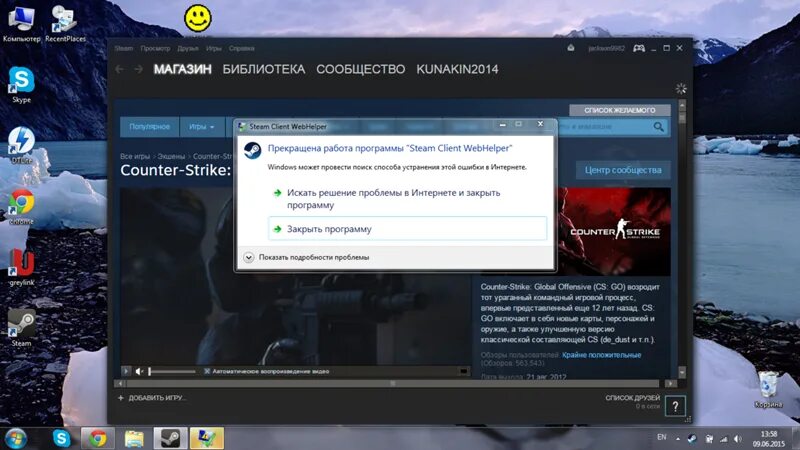Open the taskbar clock showing 13:58

pyautogui.click(x=768, y=439)
